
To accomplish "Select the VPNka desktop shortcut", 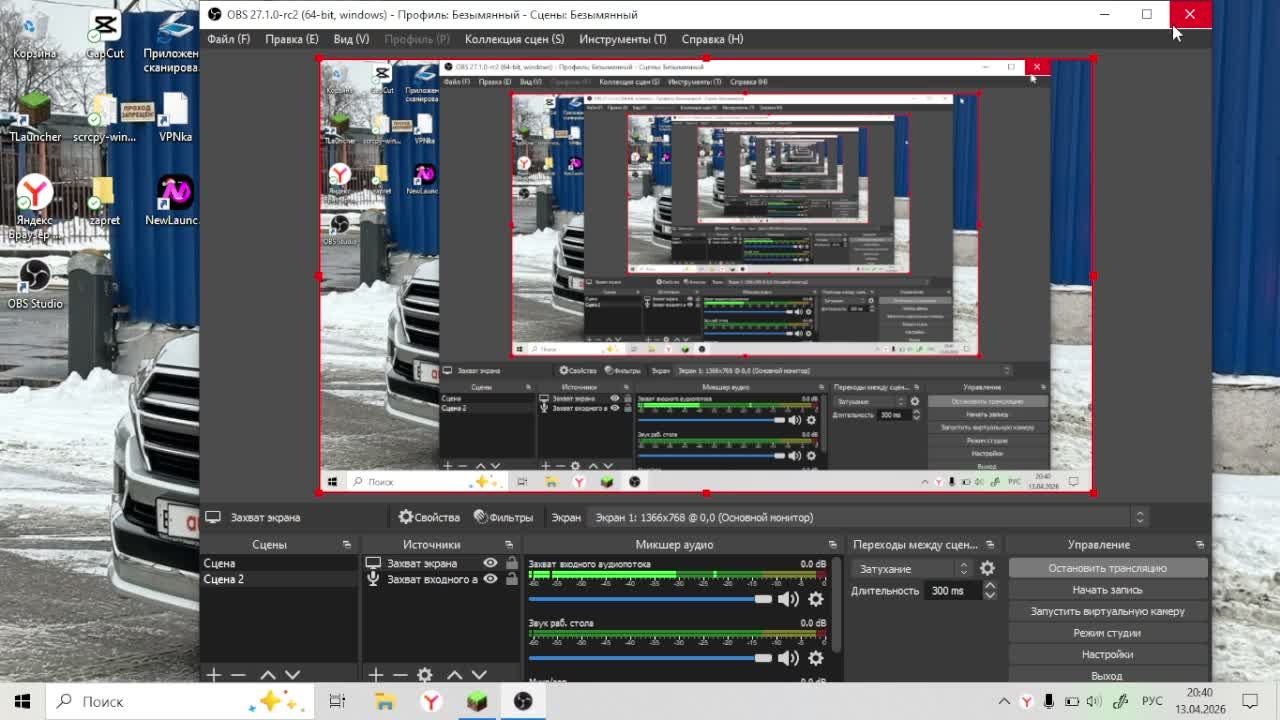I will pos(175,118).
